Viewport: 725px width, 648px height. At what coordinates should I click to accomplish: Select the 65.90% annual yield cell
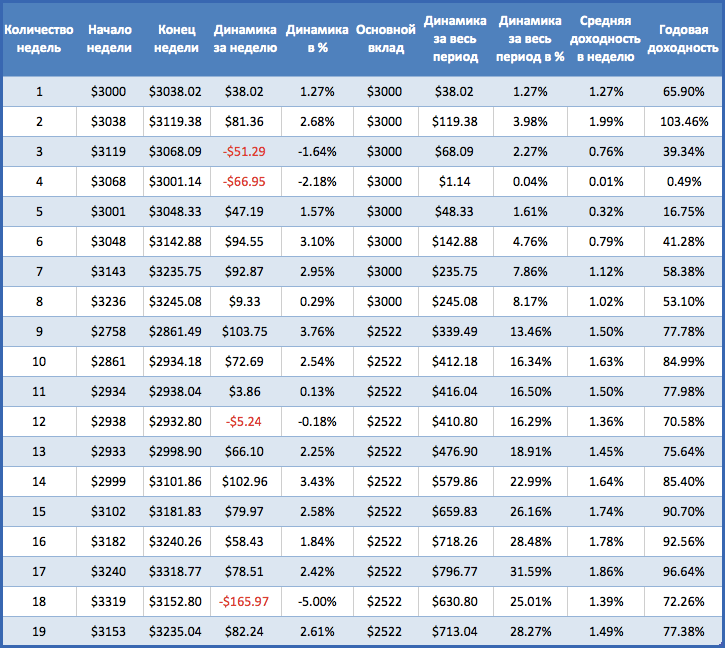(683, 92)
